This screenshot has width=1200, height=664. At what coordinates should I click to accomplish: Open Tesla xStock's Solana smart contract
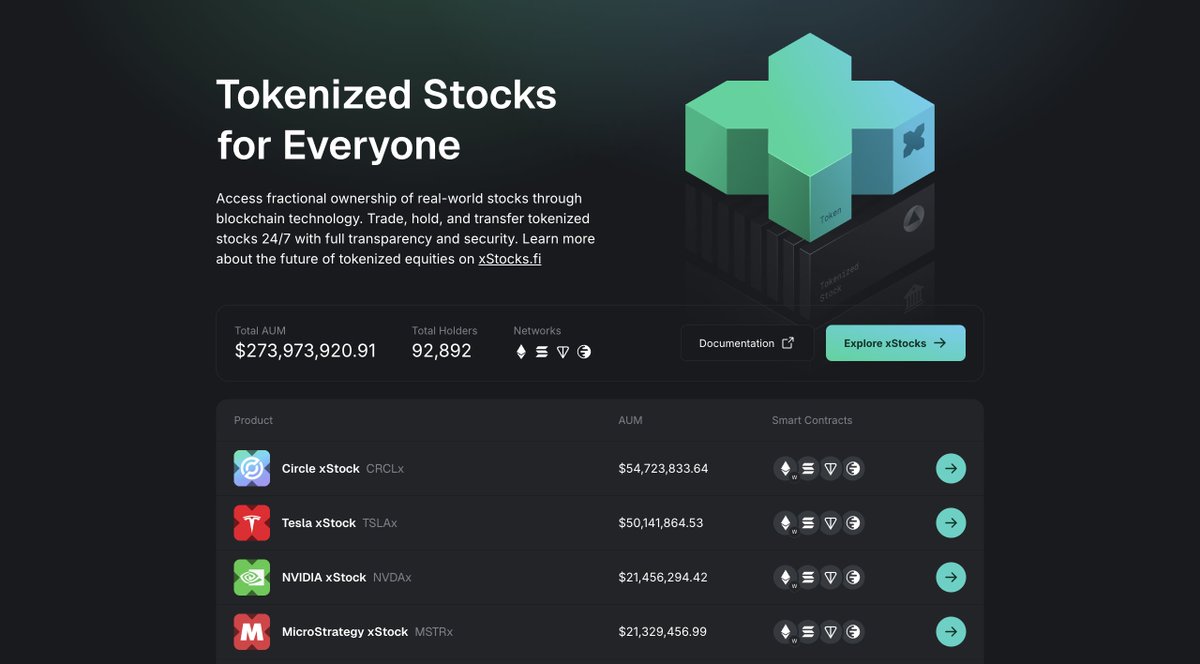point(808,522)
